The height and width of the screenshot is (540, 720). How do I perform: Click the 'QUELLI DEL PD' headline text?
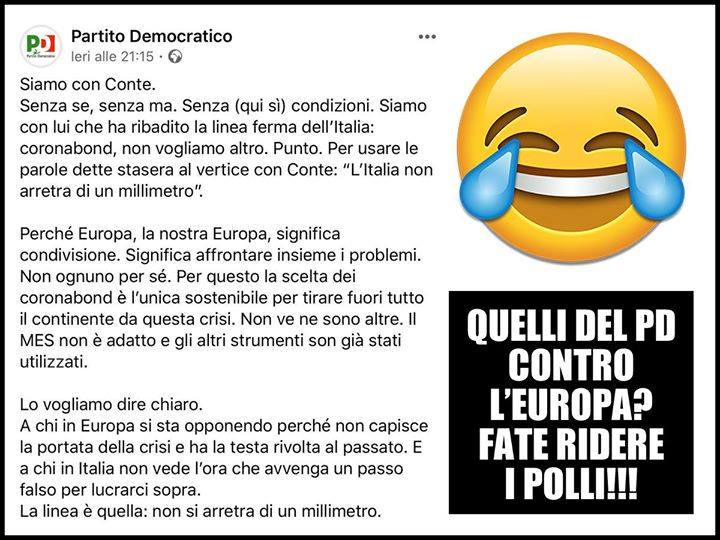click(x=572, y=326)
